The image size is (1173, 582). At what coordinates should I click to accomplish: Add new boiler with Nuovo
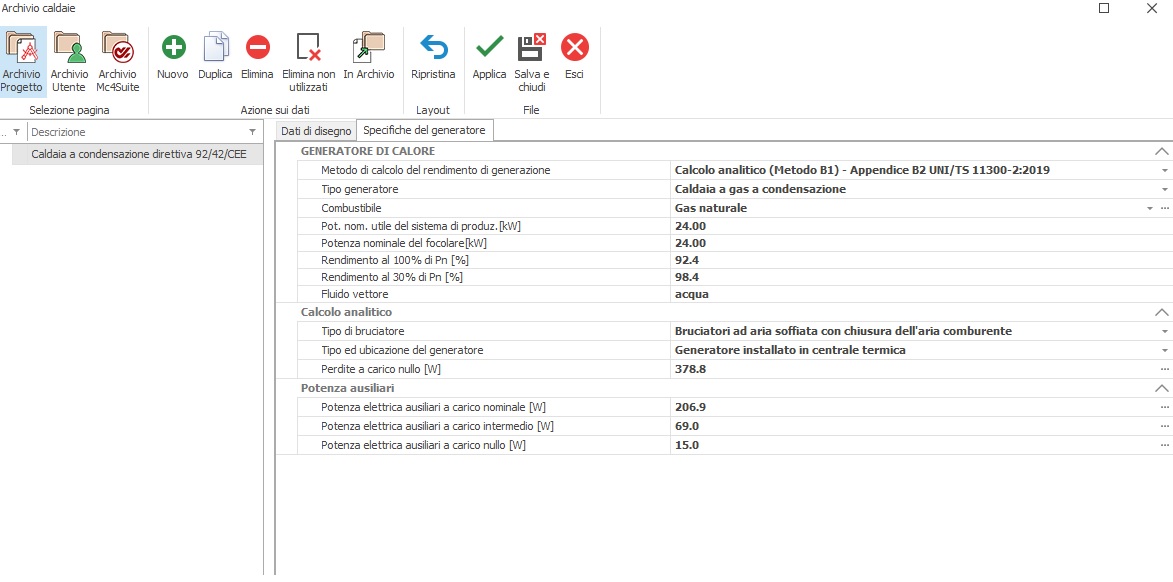coord(173,58)
